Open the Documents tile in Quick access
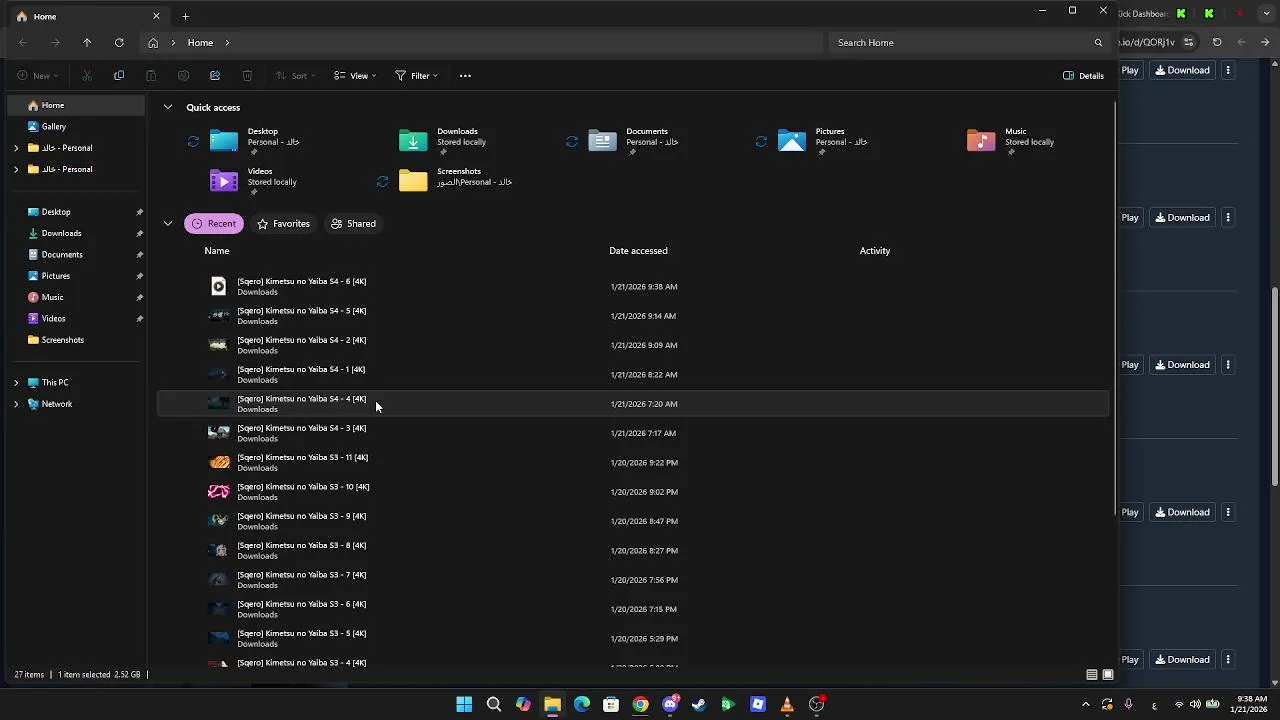This screenshot has width=1280, height=720. pyautogui.click(x=633, y=140)
